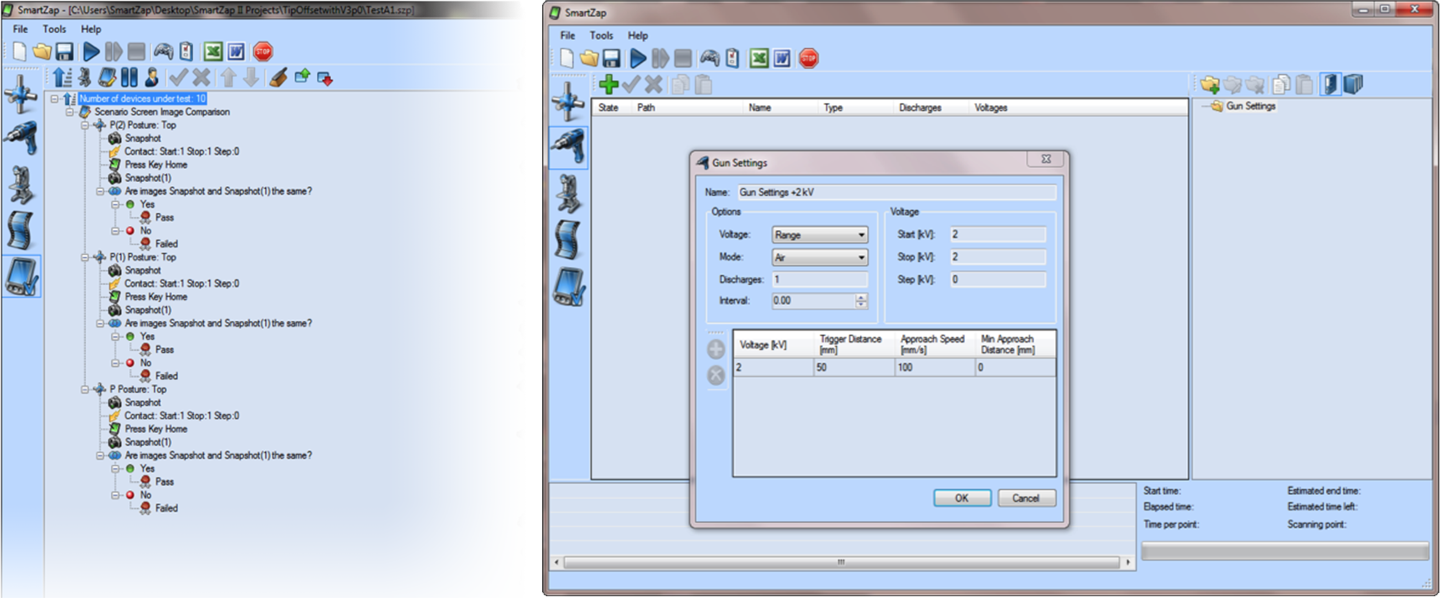Collapse the P(2) Posture: Top tree node
1440x598 pixels.
86,125
